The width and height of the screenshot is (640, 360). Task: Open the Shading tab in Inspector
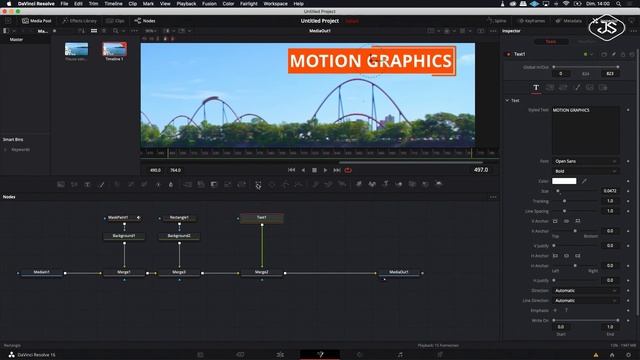coord(577,87)
